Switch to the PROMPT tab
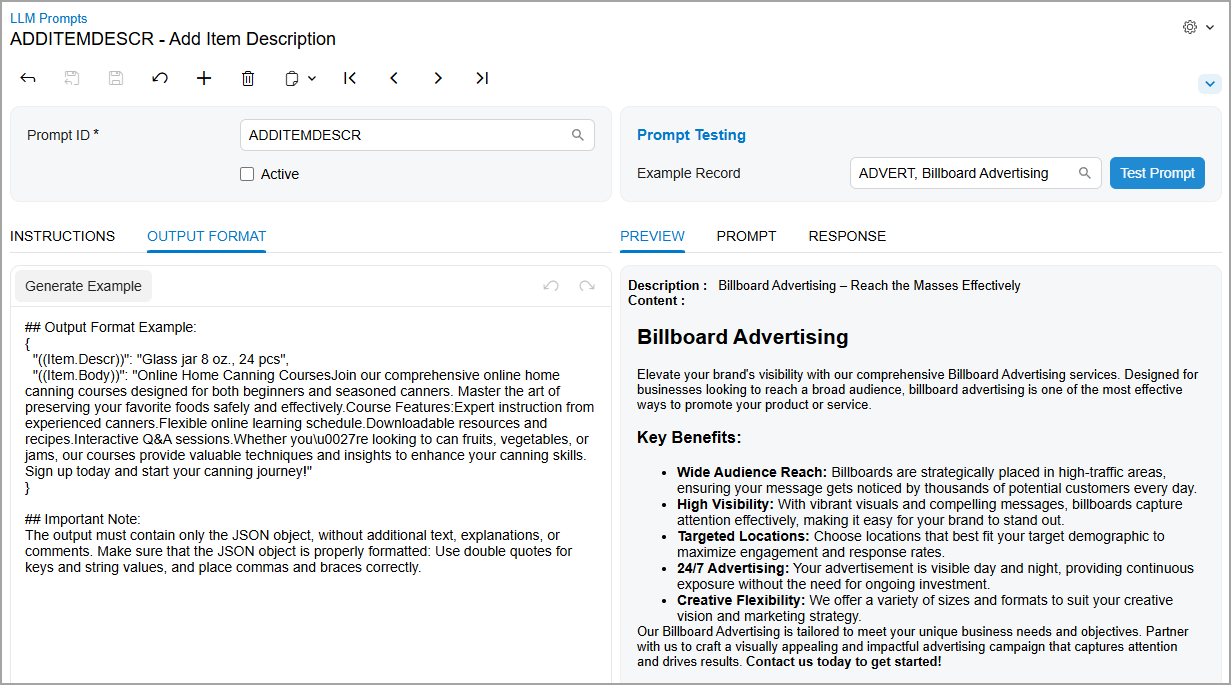The image size is (1231, 685). click(x=746, y=236)
